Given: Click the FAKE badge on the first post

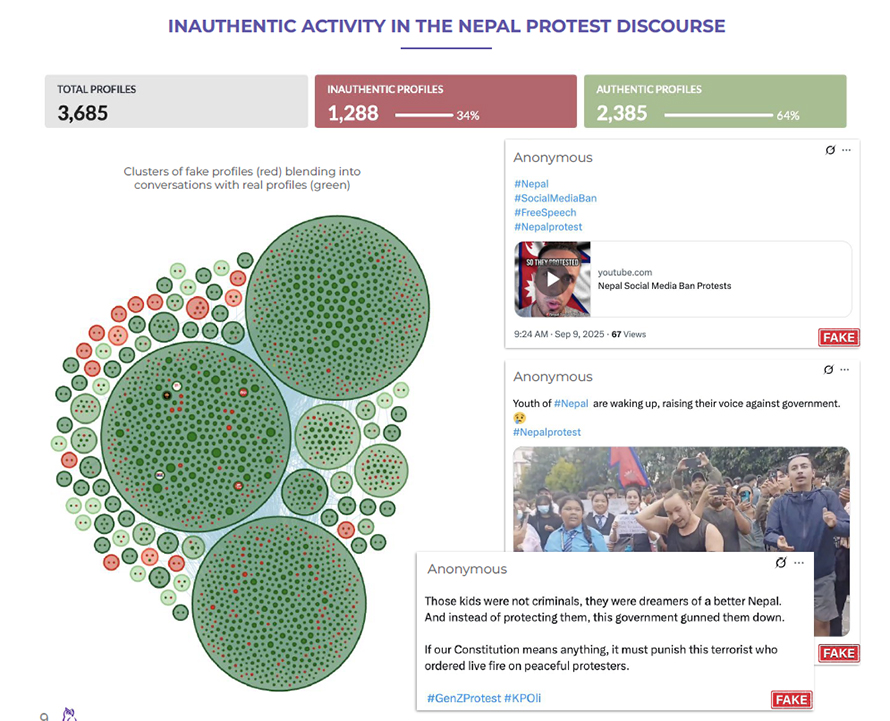Looking at the screenshot, I should click(838, 337).
